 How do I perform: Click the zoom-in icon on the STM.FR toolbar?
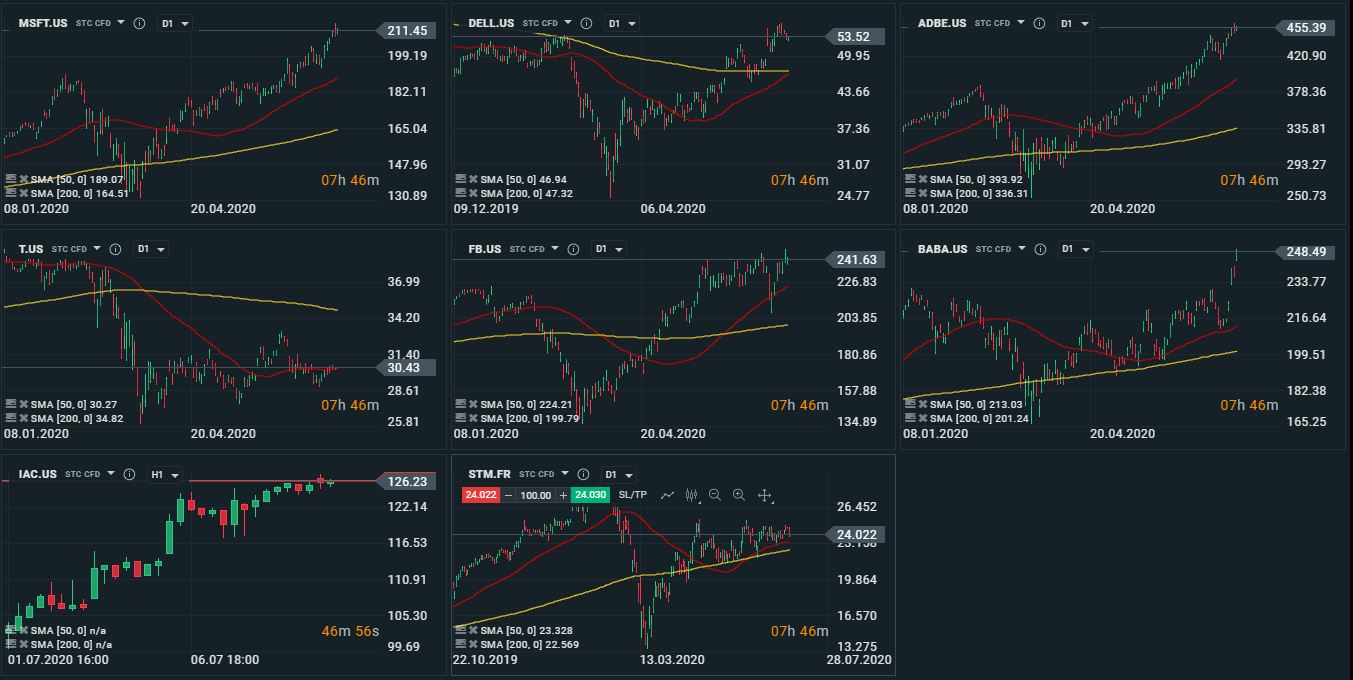click(x=738, y=495)
